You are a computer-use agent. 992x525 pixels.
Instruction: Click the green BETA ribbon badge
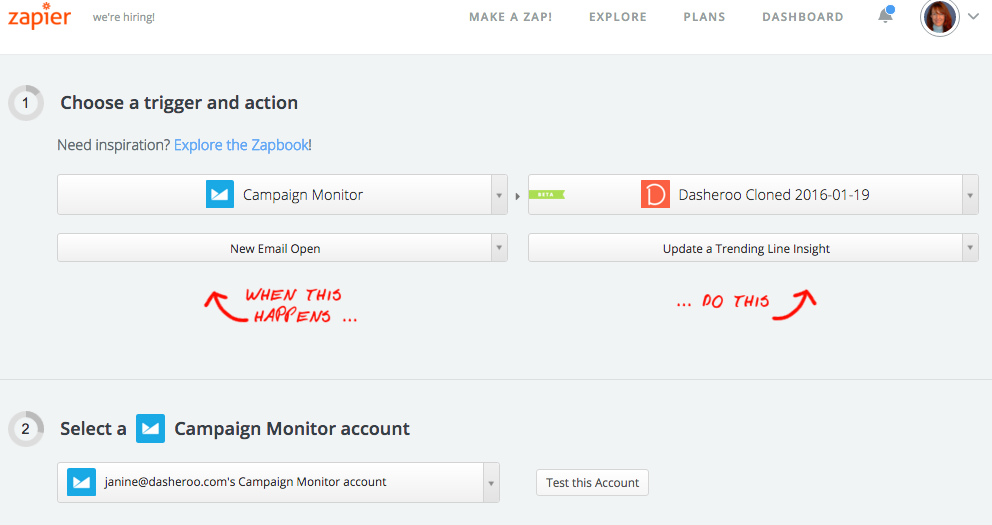pos(546,194)
